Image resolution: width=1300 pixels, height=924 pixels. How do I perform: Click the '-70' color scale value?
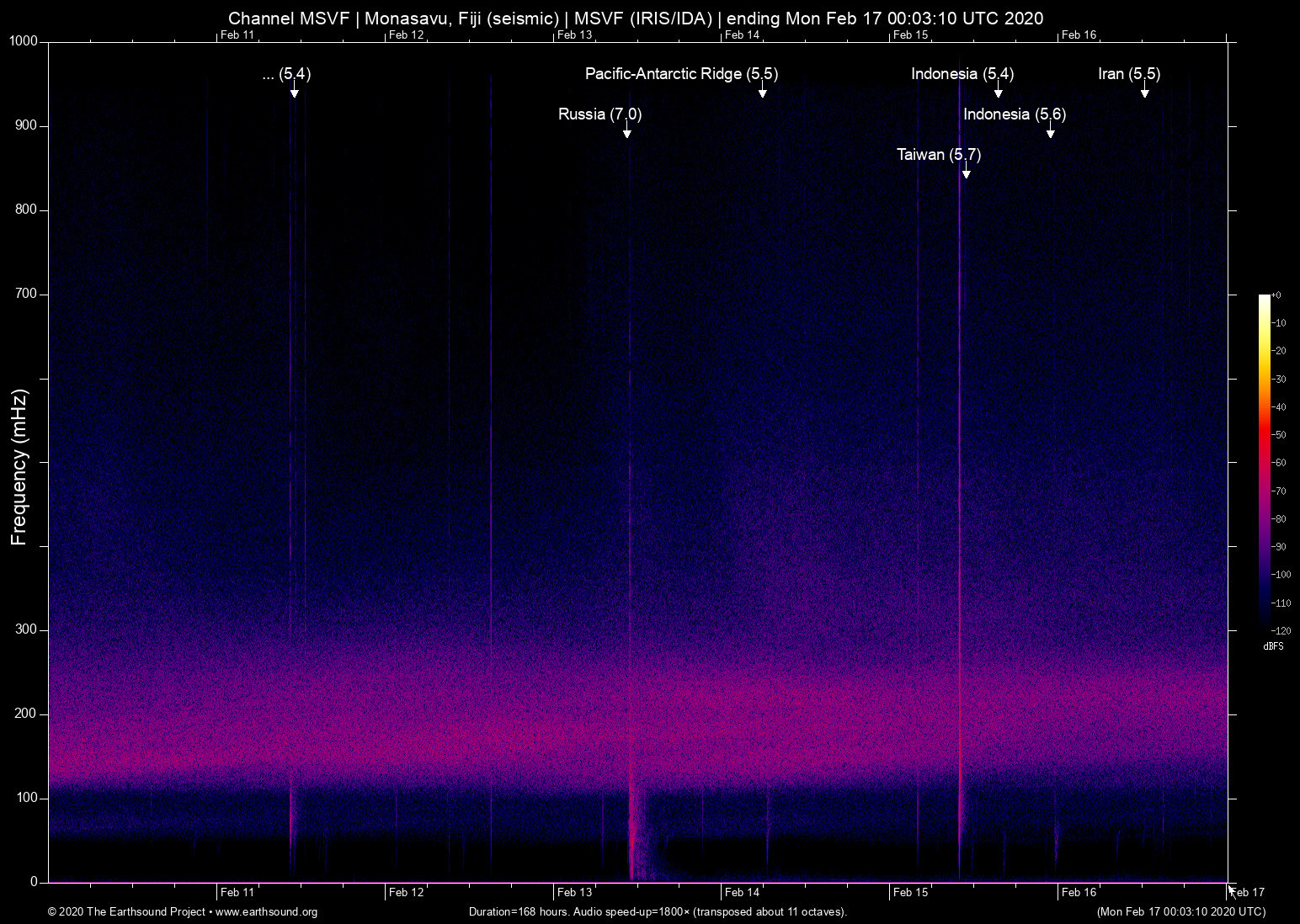(1279, 491)
